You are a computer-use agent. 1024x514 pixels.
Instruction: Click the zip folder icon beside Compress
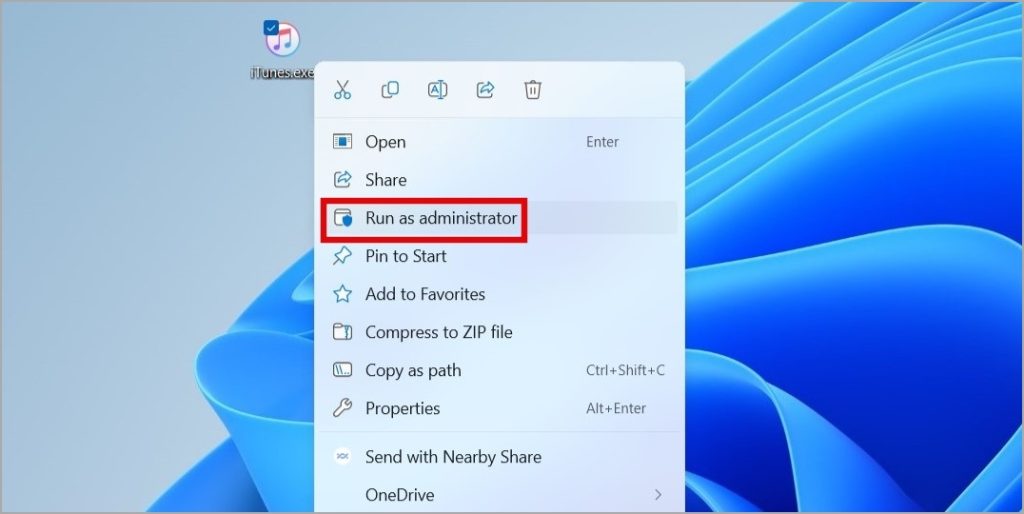(x=342, y=332)
